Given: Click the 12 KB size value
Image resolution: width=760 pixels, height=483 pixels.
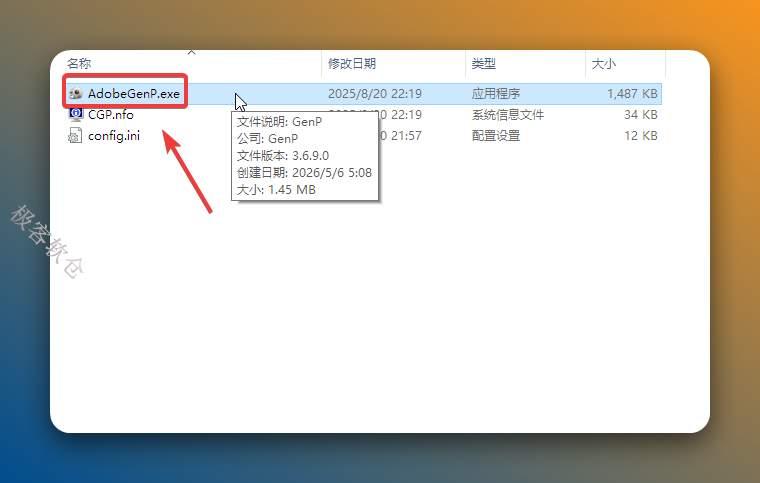Looking at the screenshot, I should (x=640, y=136).
